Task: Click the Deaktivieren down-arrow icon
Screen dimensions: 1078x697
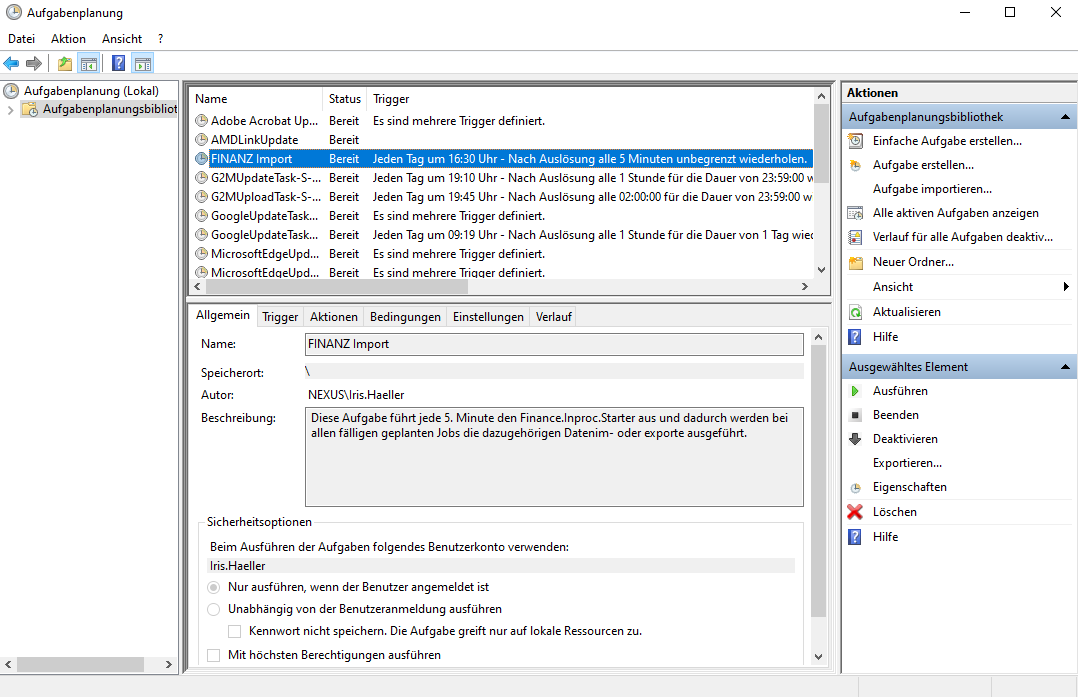Action: click(855, 439)
